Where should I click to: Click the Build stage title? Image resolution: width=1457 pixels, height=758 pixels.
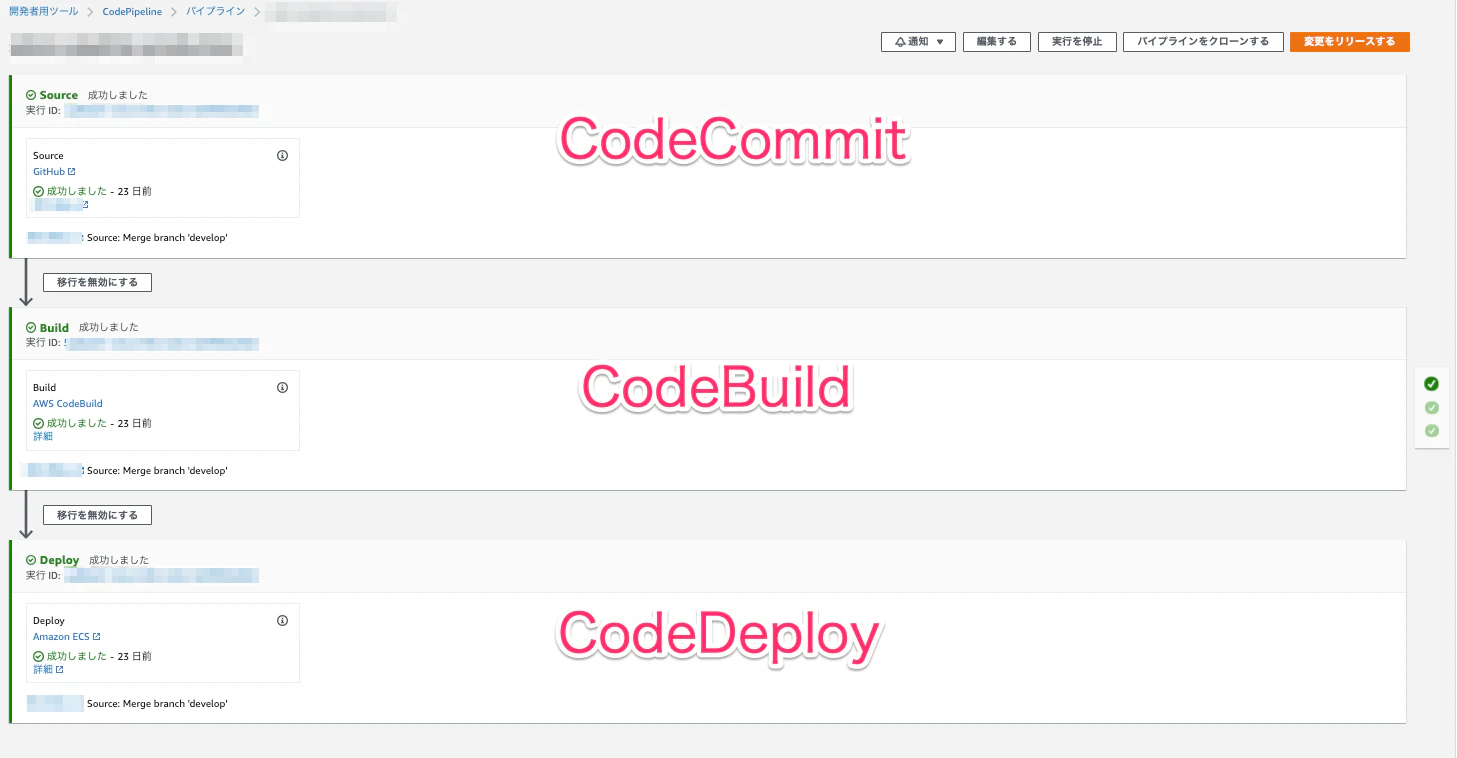point(54,327)
